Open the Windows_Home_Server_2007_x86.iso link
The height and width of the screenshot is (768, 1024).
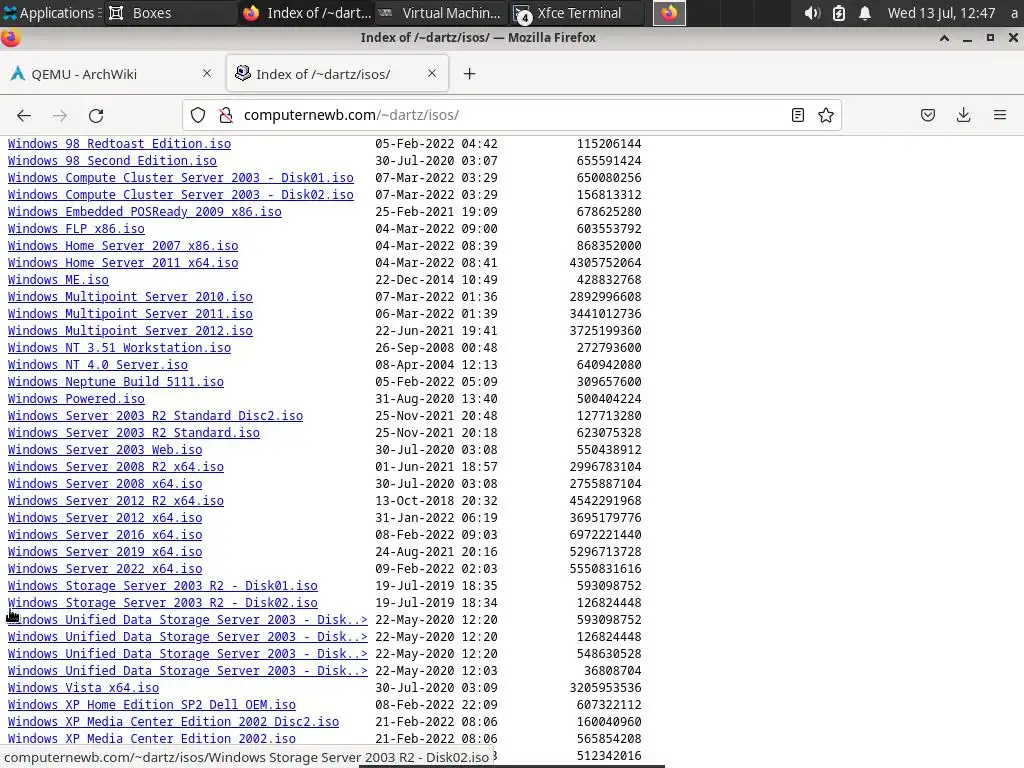(x=123, y=246)
